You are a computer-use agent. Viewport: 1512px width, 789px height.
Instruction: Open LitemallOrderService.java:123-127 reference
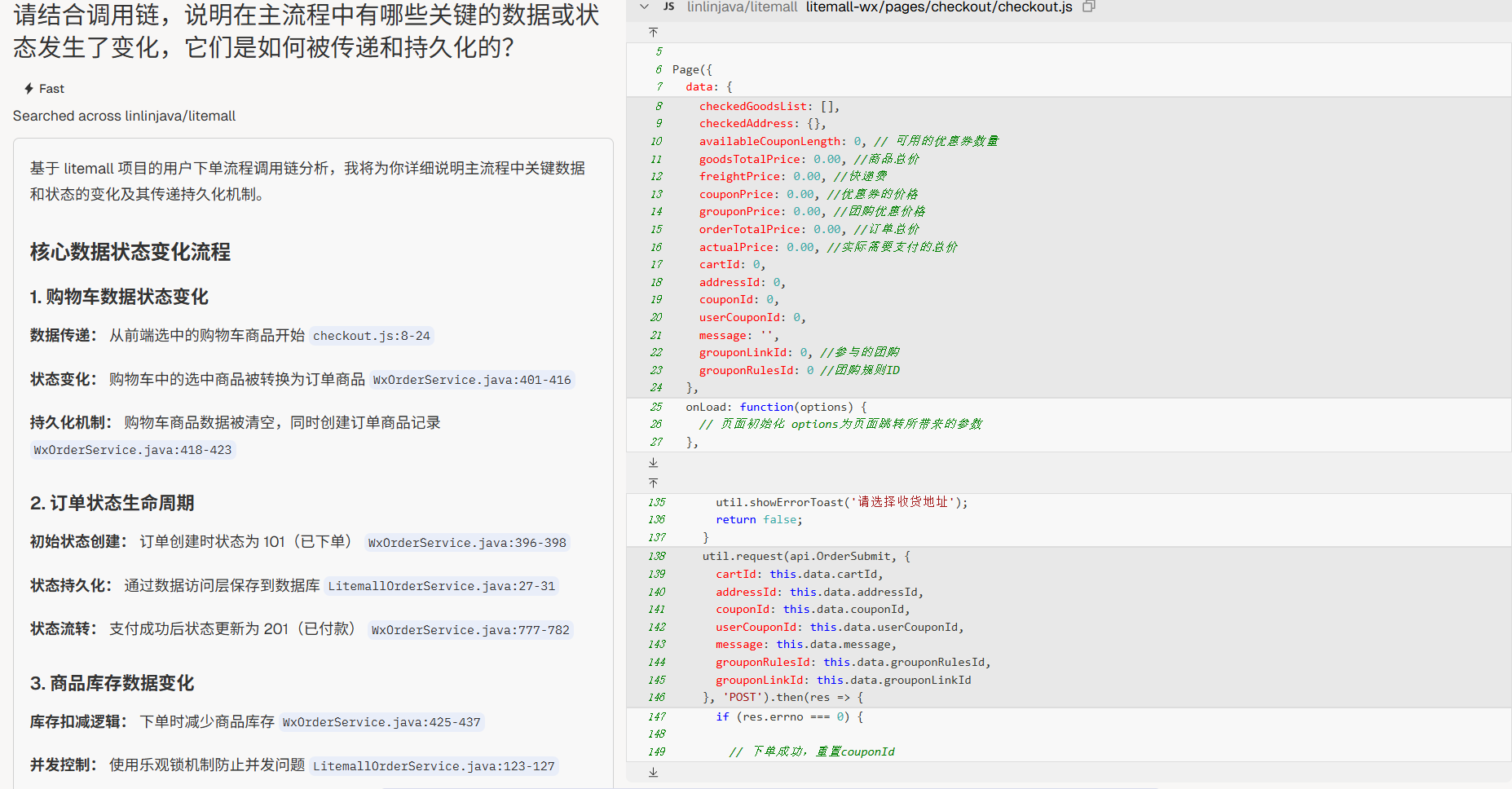tap(434, 766)
